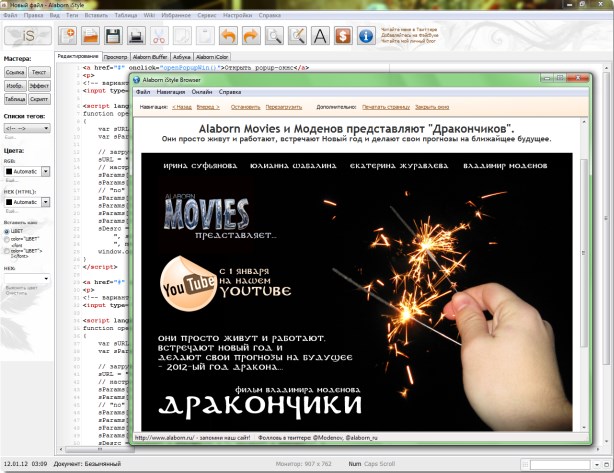
Task: Click the browser window globe icon
Action: point(137,80)
